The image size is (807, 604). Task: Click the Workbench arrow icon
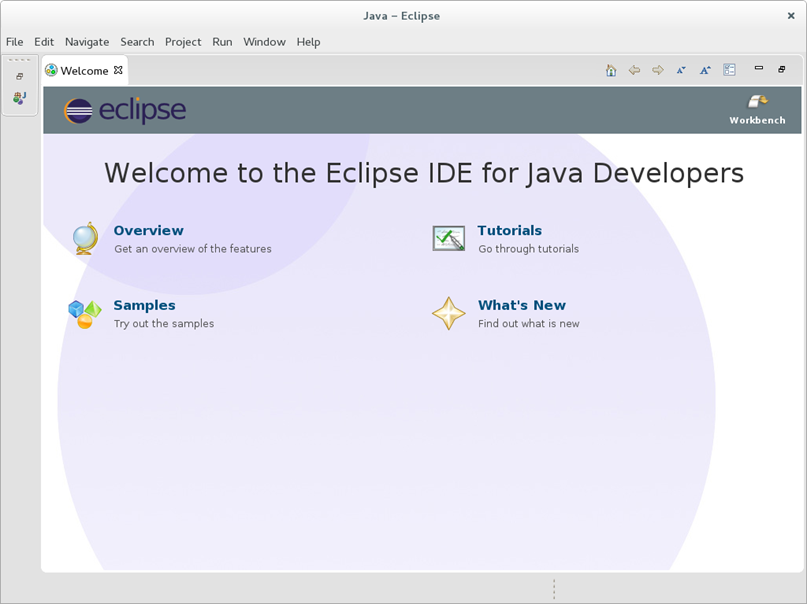click(757, 102)
